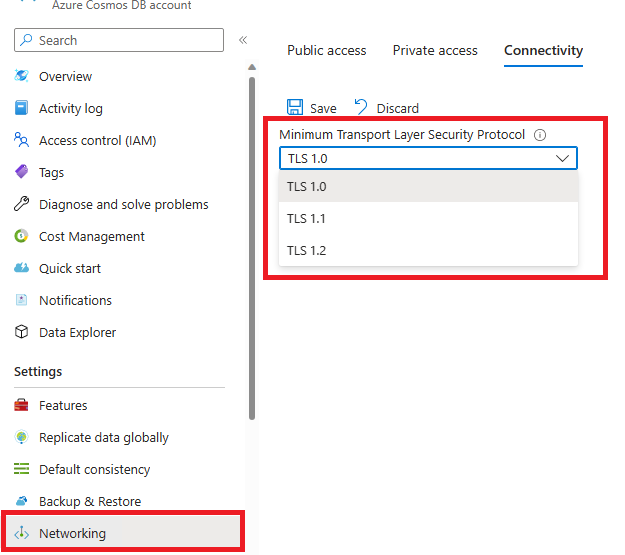Screen dimensions: 625x555
Task: Click the Overview globe icon
Action: pos(21,77)
